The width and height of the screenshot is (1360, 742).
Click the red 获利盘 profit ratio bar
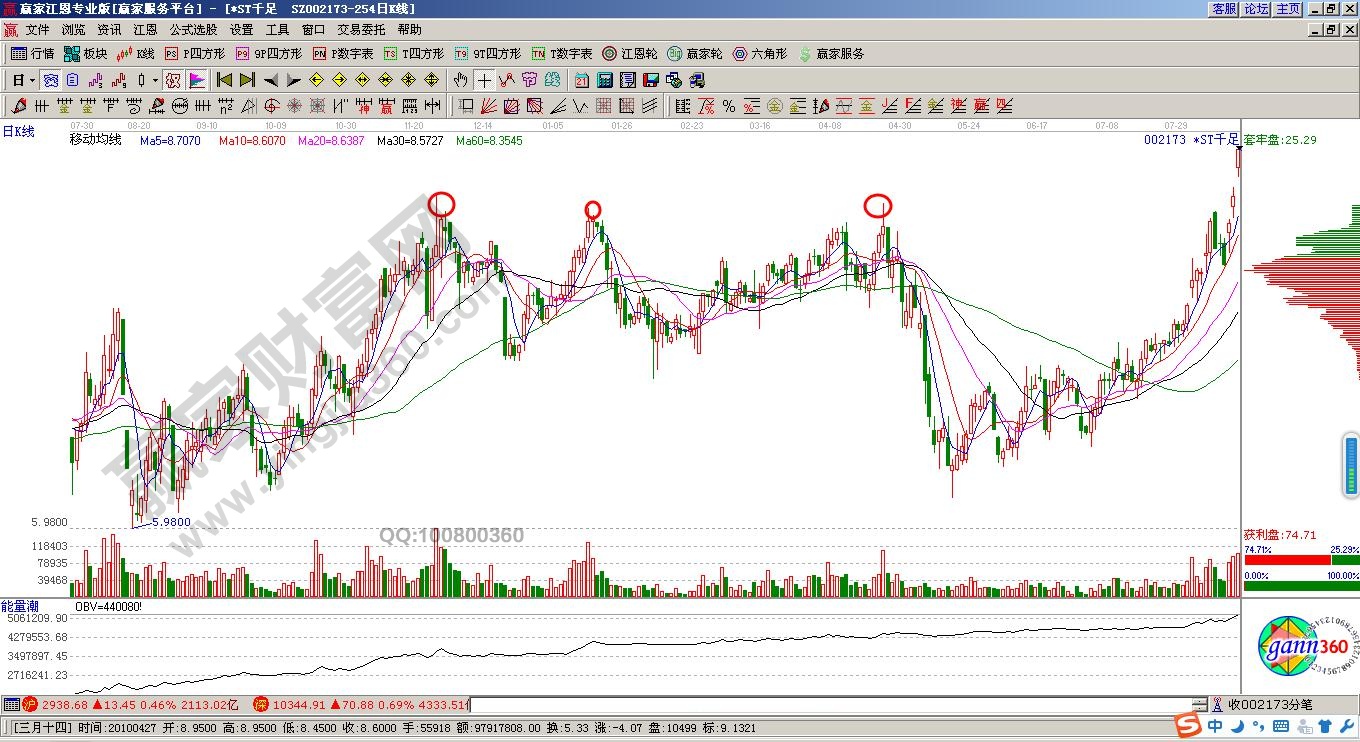click(x=1285, y=560)
